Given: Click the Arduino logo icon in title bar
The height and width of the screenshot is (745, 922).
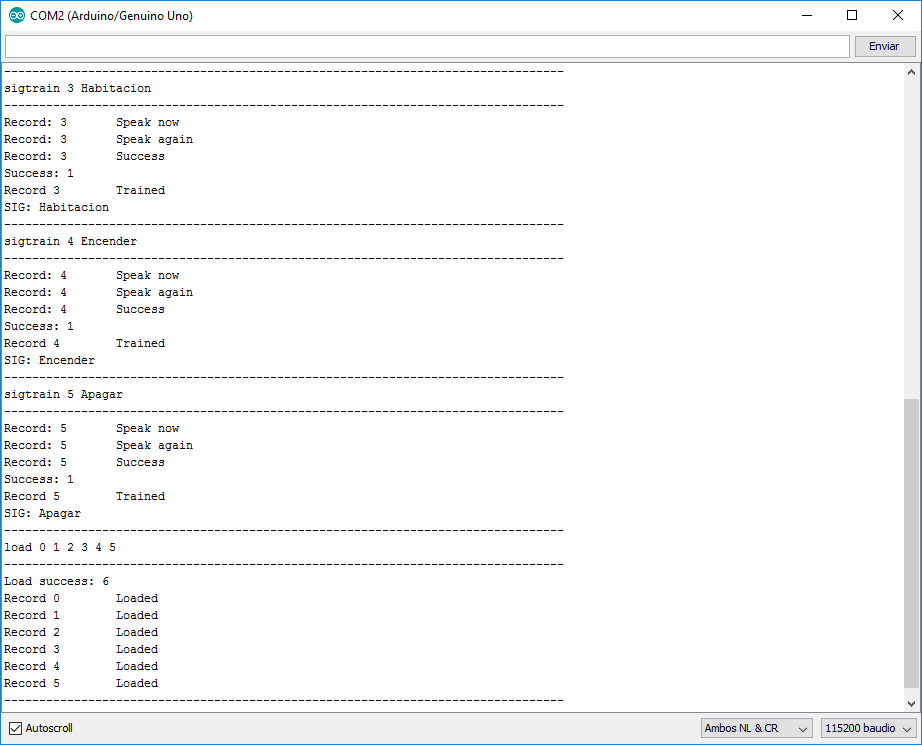Looking at the screenshot, I should [x=16, y=15].
